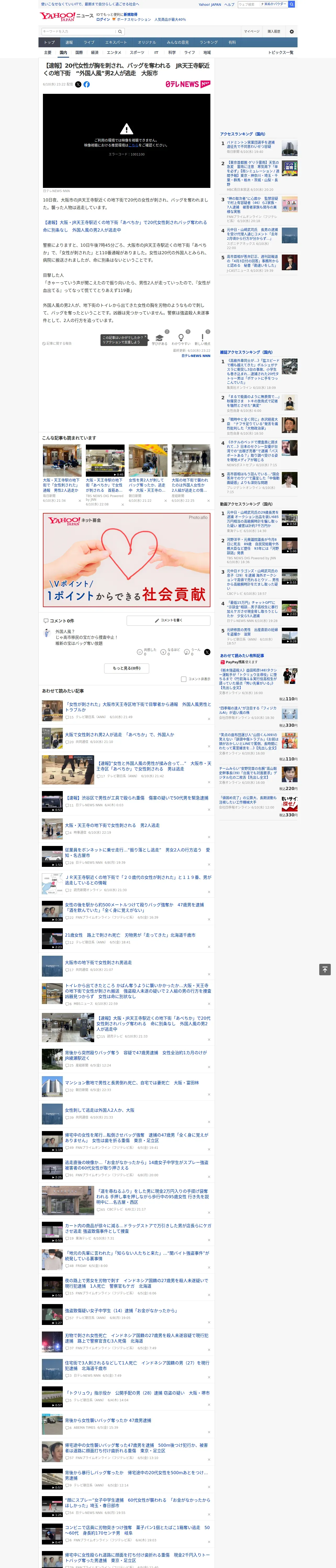
Task: Open link 大阪で女性刺され男2人が逃走 「あべちか」で、外国人か
Action: click(x=120, y=735)
